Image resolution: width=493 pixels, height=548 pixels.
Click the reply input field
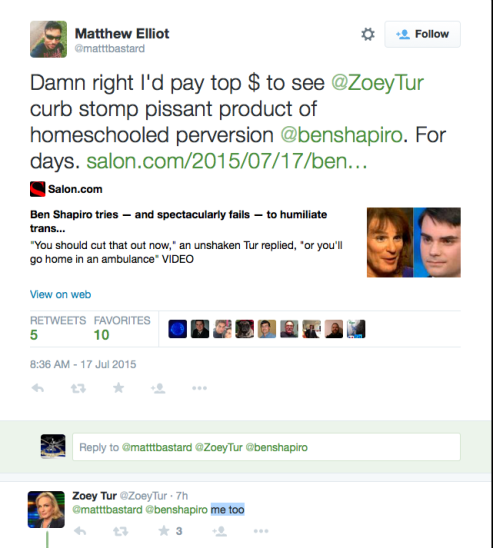click(x=266, y=447)
